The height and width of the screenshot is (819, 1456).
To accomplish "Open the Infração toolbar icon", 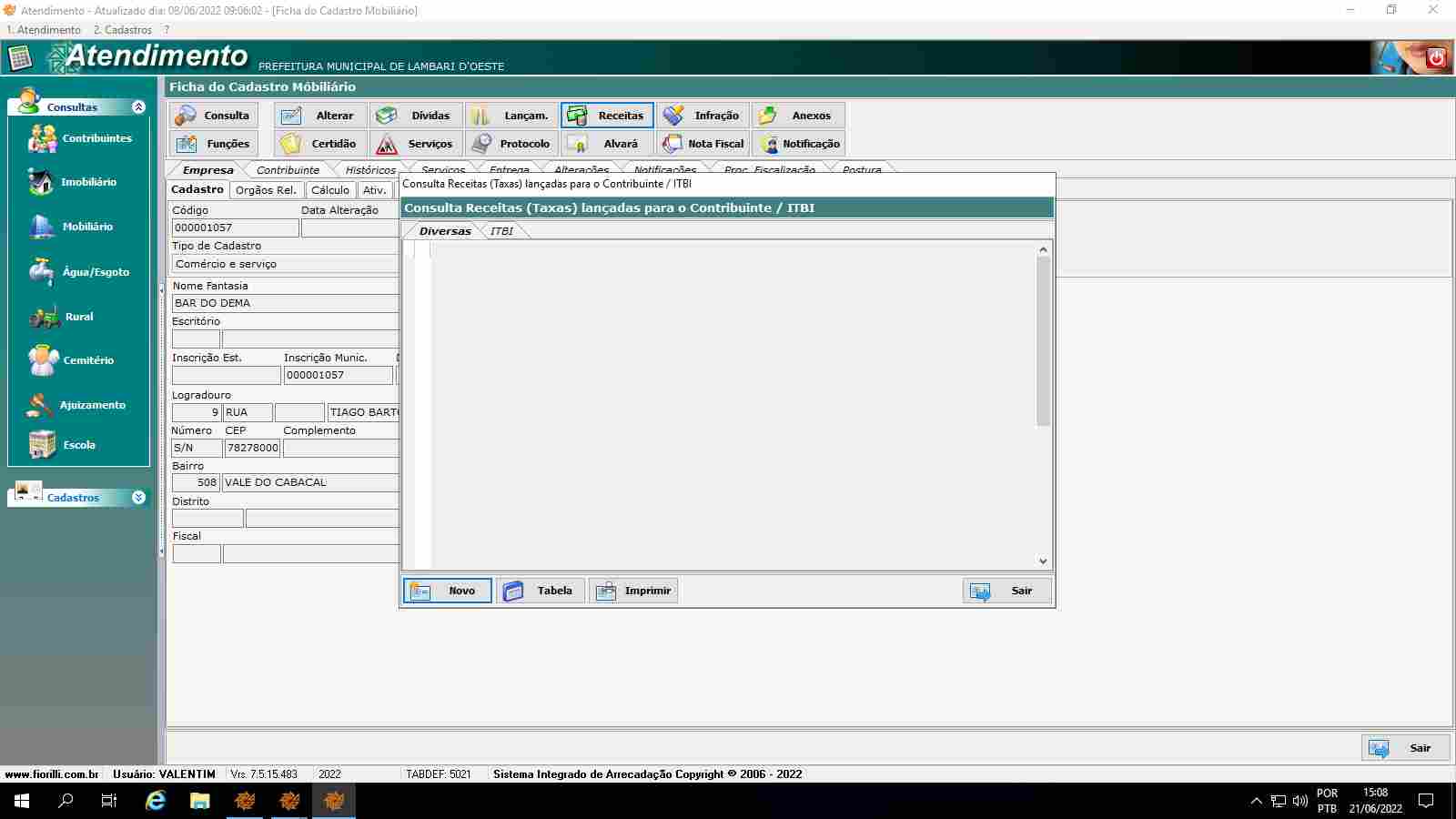I will pyautogui.click(x=673, y=116).
